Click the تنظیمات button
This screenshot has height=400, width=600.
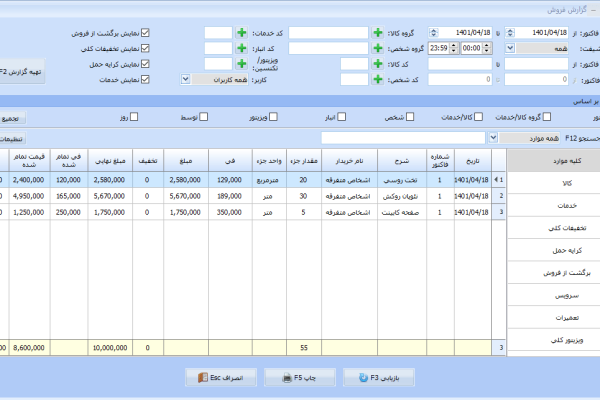(12, 139)
